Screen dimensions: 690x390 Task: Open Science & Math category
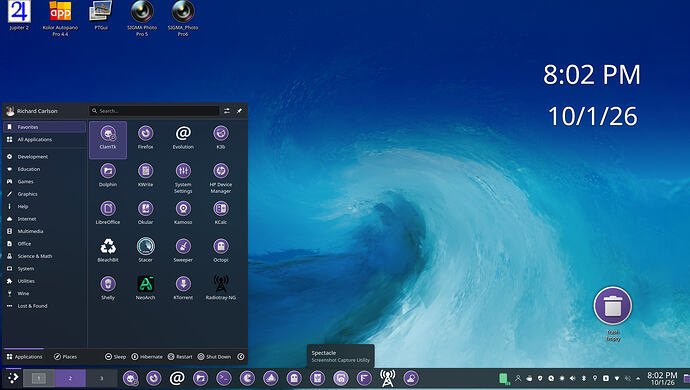click(x=44, y=256)
